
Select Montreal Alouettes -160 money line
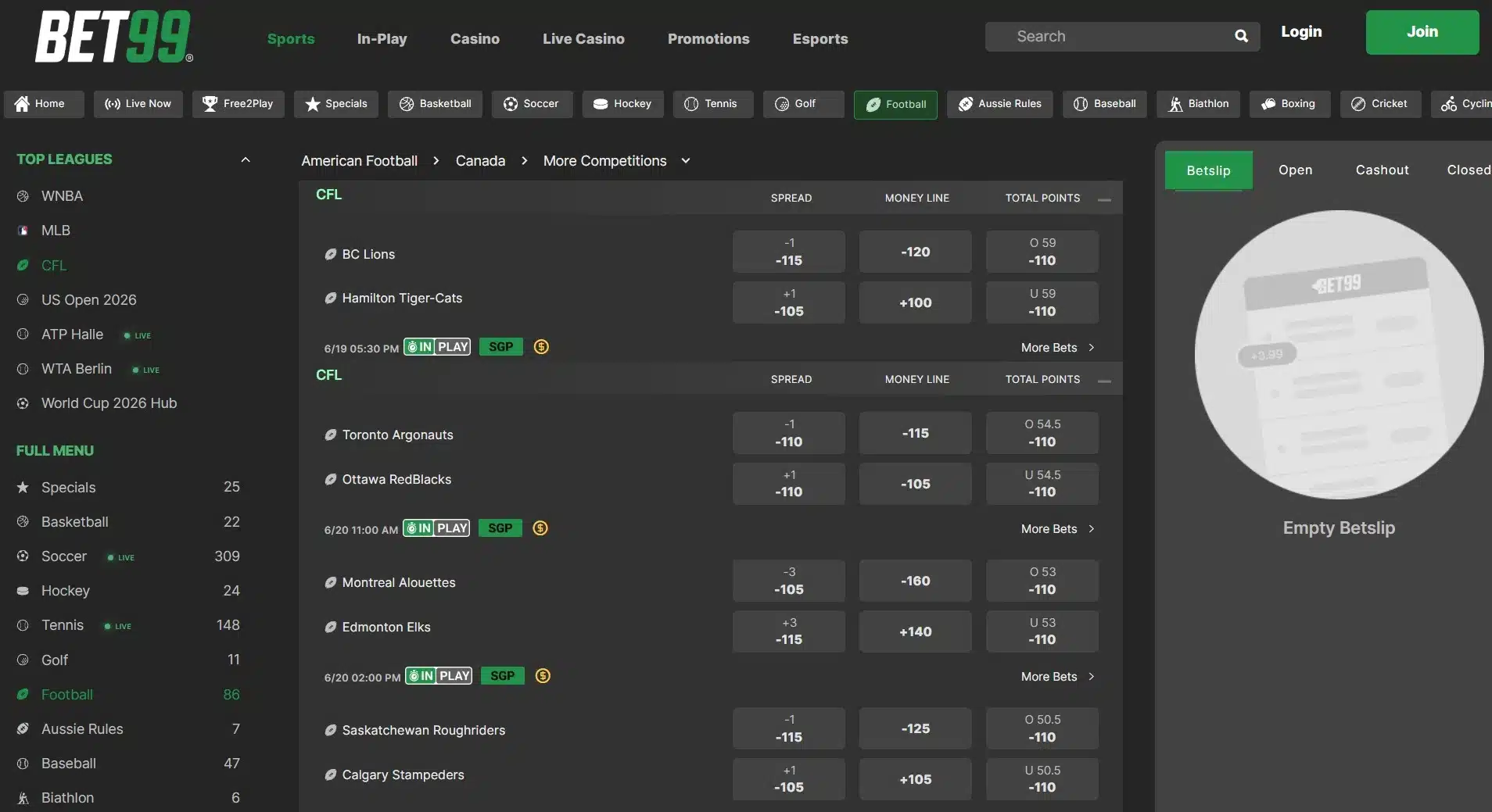(x=916, y=581)
